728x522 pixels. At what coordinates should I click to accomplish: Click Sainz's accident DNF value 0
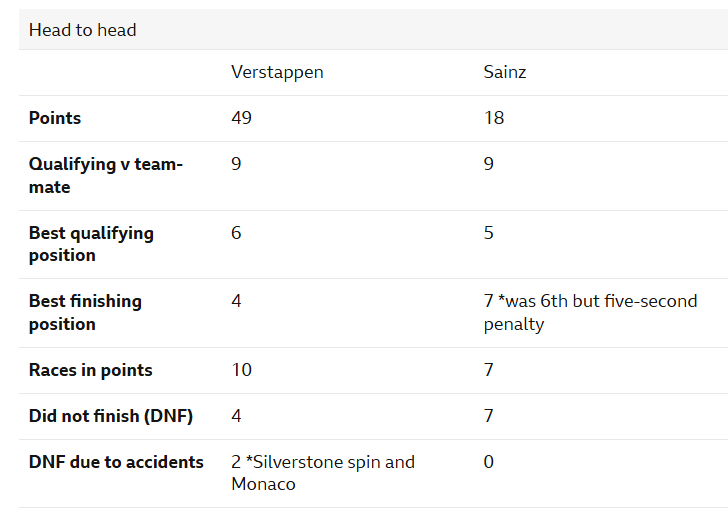pos(488,462)
